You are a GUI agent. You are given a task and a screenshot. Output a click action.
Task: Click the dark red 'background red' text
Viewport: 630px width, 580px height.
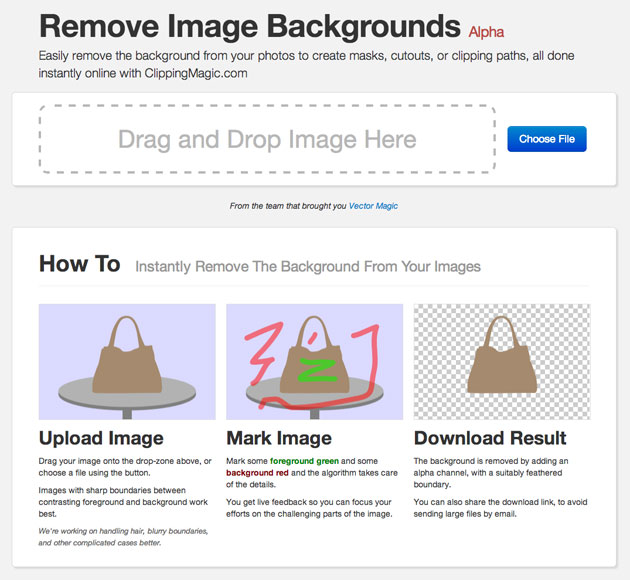tap(257, 473)
